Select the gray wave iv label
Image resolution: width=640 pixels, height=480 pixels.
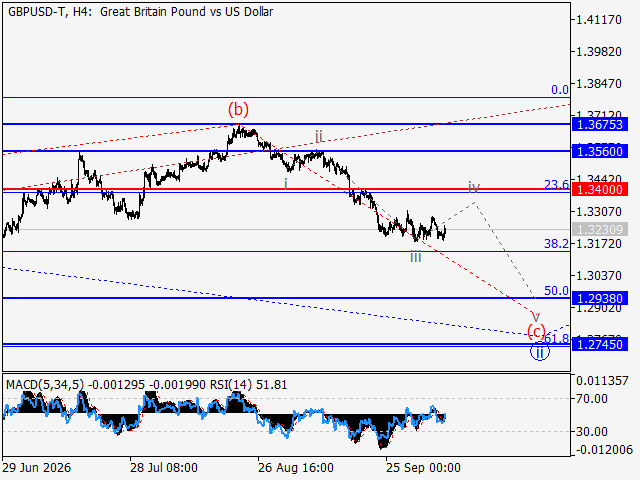click(473, 187)
